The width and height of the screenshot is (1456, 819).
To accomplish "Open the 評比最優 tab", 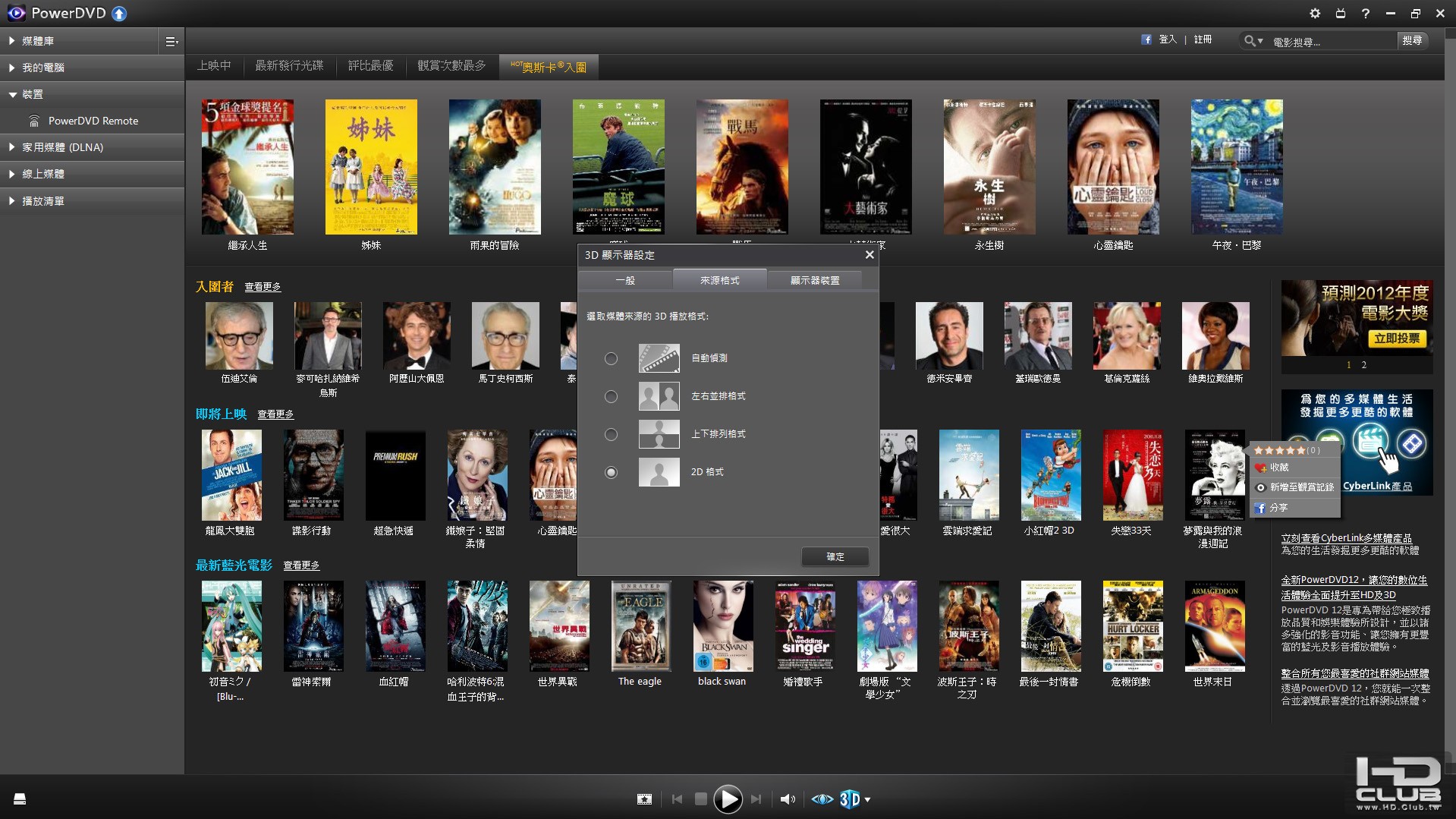I will [x=371, y=66].
